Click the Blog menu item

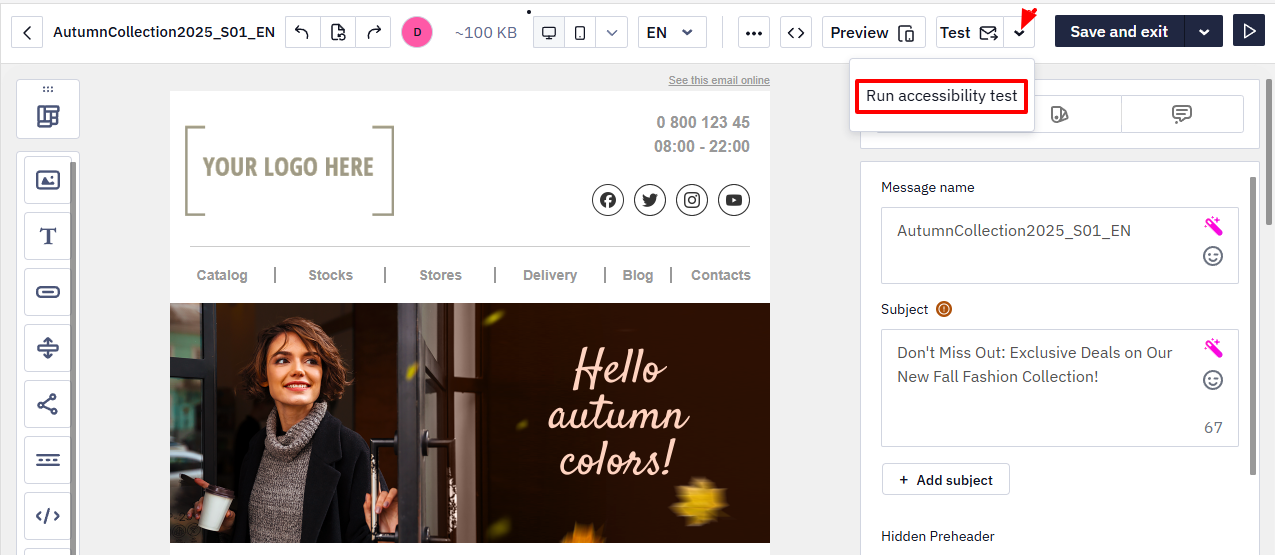[638, 275]
